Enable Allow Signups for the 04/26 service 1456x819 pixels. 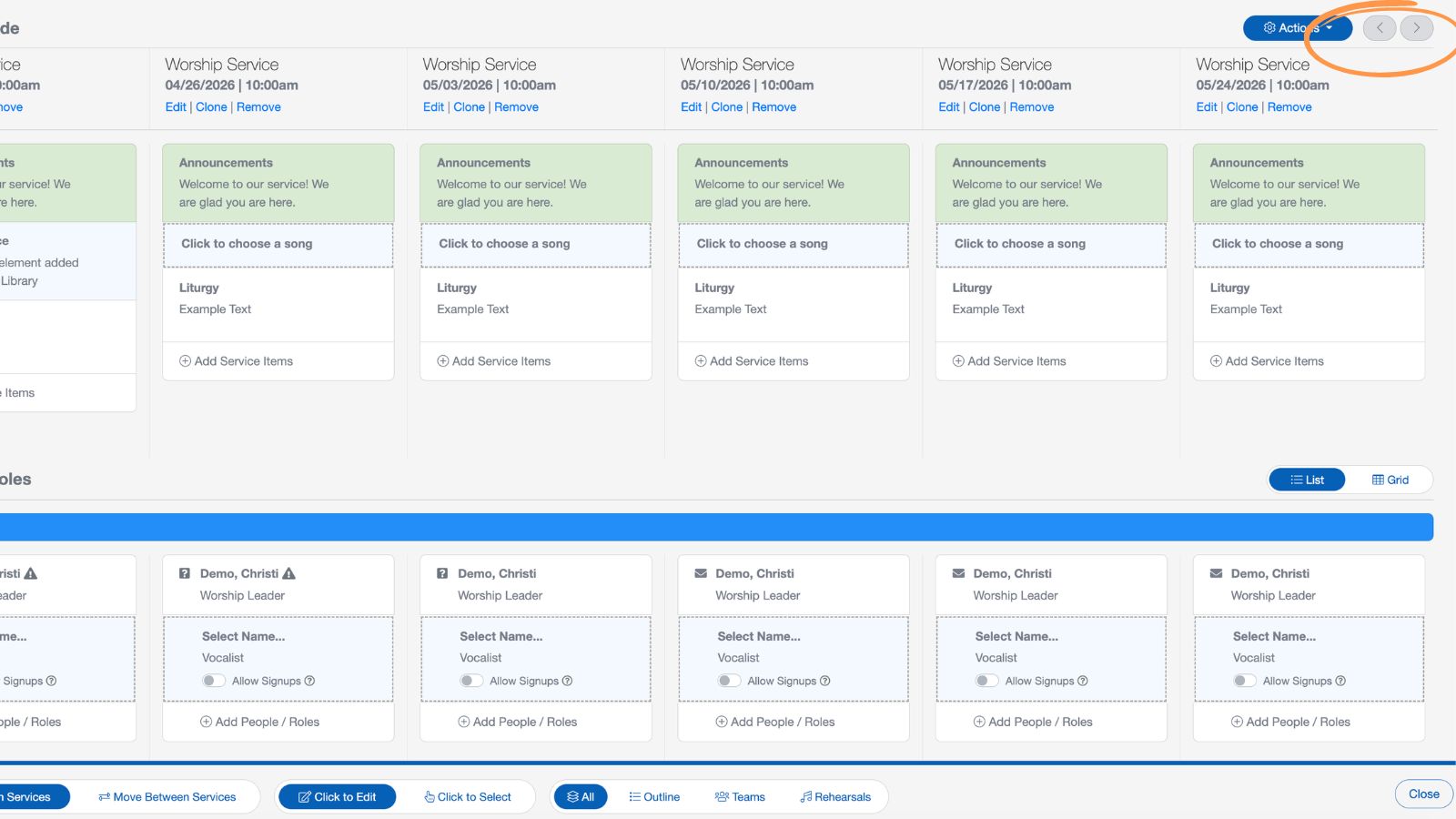(214, 680)
